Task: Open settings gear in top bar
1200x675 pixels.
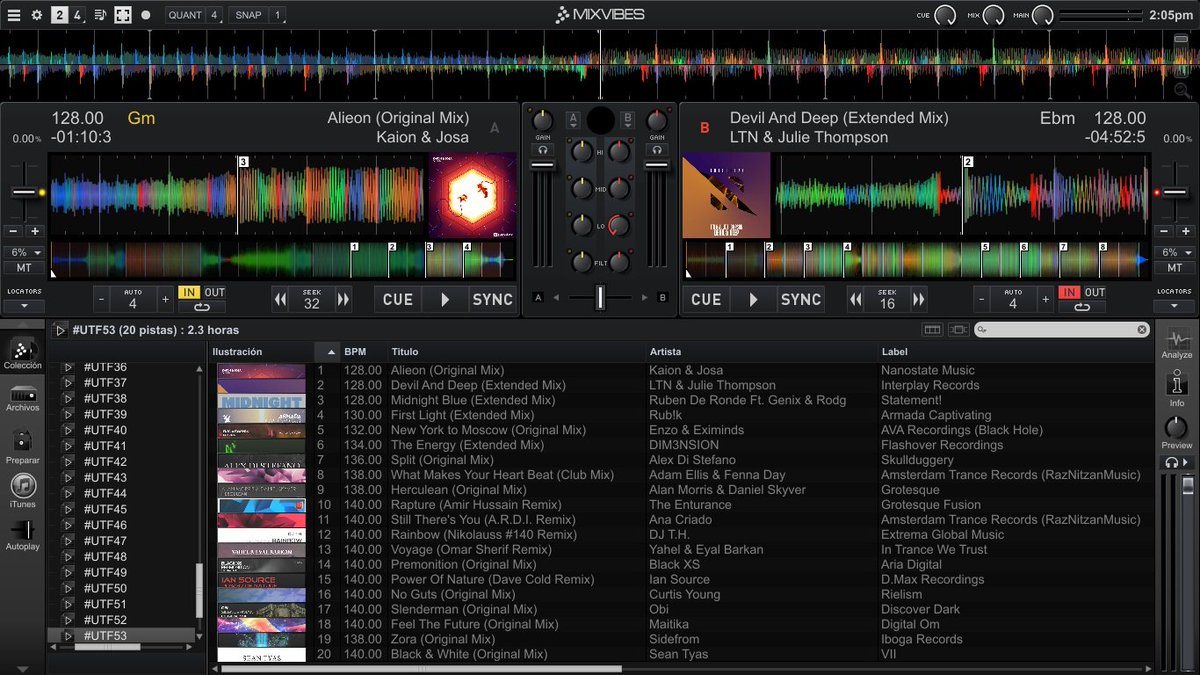Action: (37, 15)
